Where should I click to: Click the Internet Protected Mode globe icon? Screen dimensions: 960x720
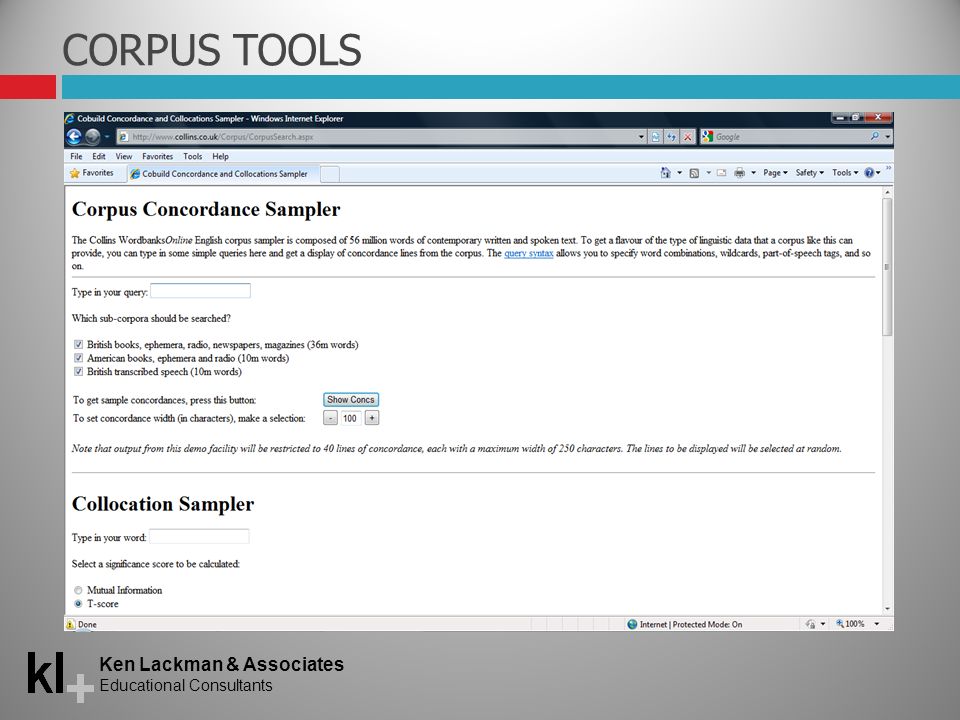[x=632, y=624]
